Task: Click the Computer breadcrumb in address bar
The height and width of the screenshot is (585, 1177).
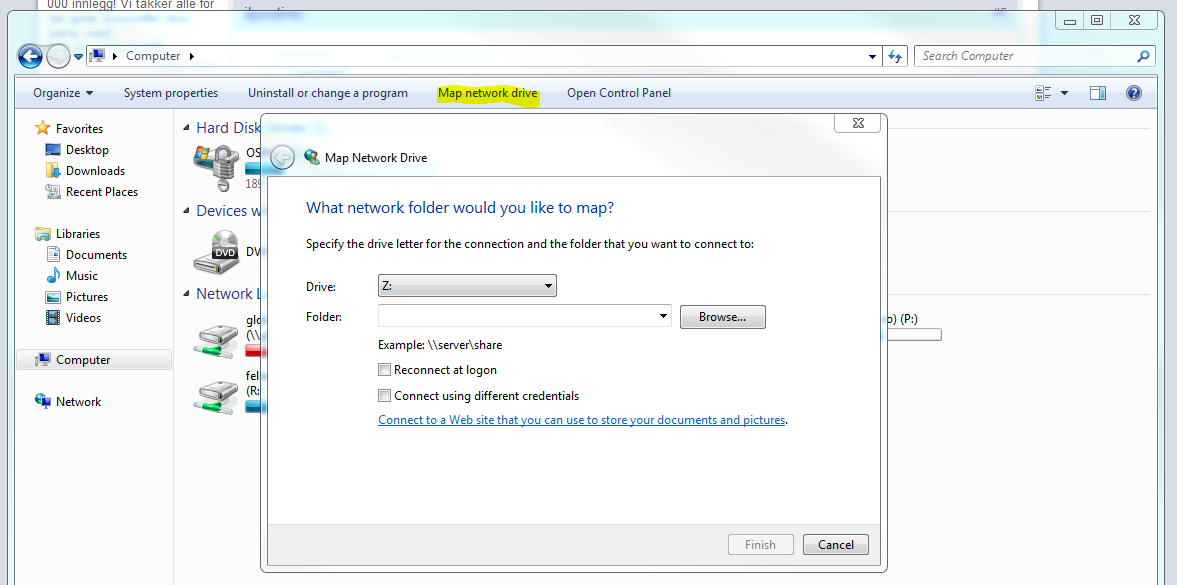Action: 153,56
